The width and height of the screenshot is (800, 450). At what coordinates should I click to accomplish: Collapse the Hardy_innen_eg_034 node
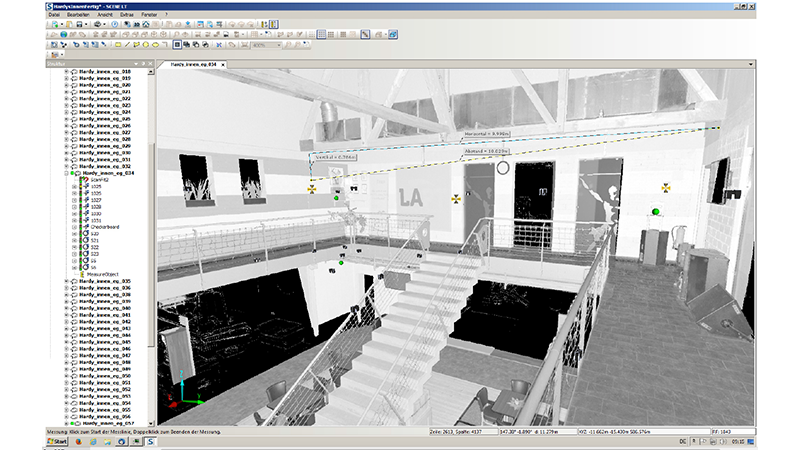coord(66,173)
